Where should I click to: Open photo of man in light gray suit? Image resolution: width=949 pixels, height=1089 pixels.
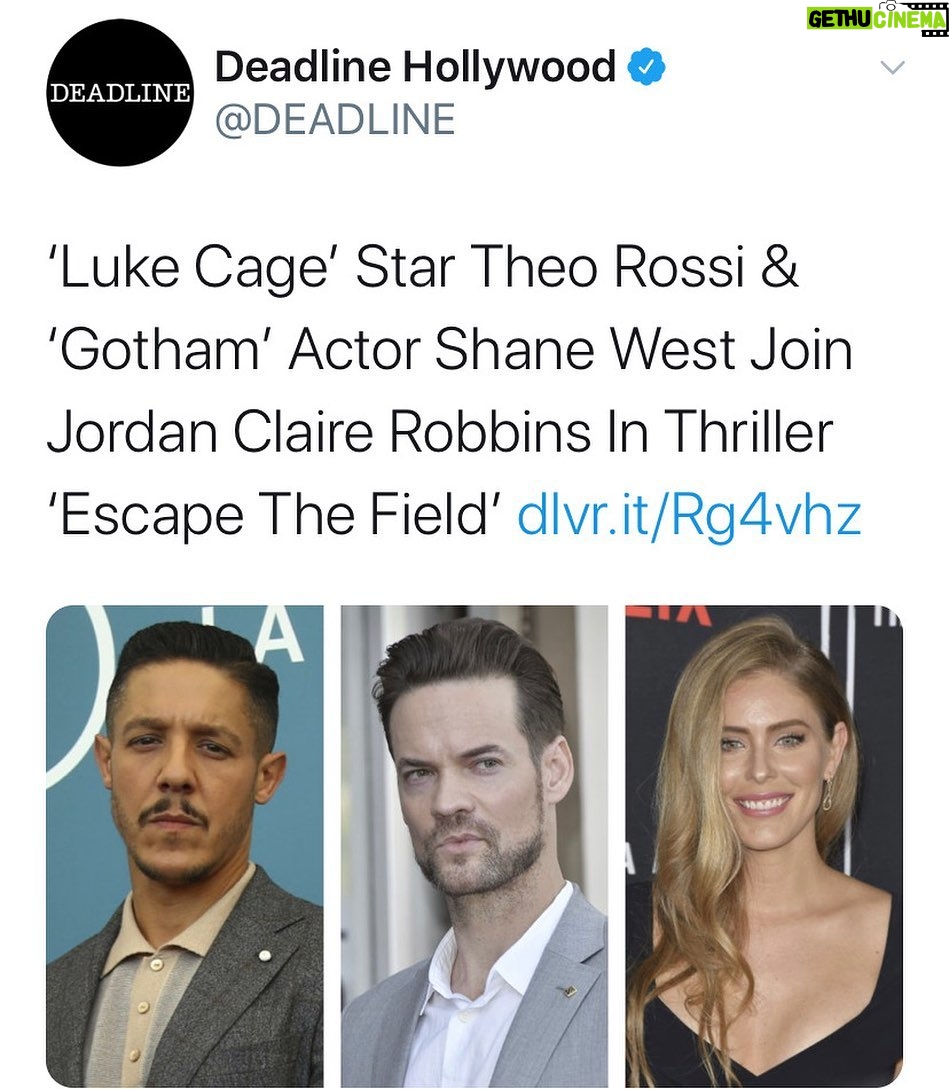click(474, 846)
